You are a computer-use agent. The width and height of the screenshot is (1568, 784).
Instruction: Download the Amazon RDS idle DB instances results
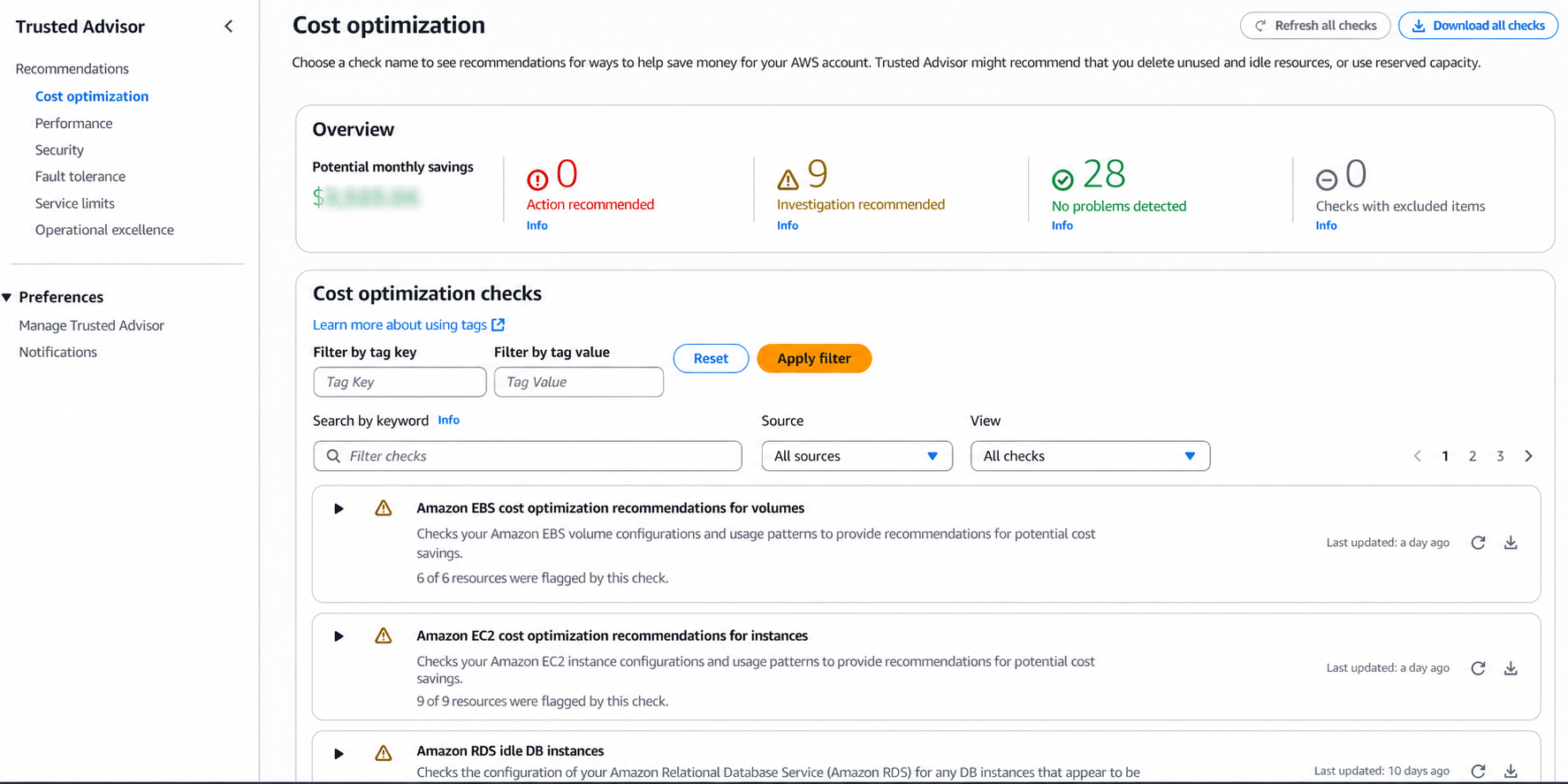[1511, 771]
